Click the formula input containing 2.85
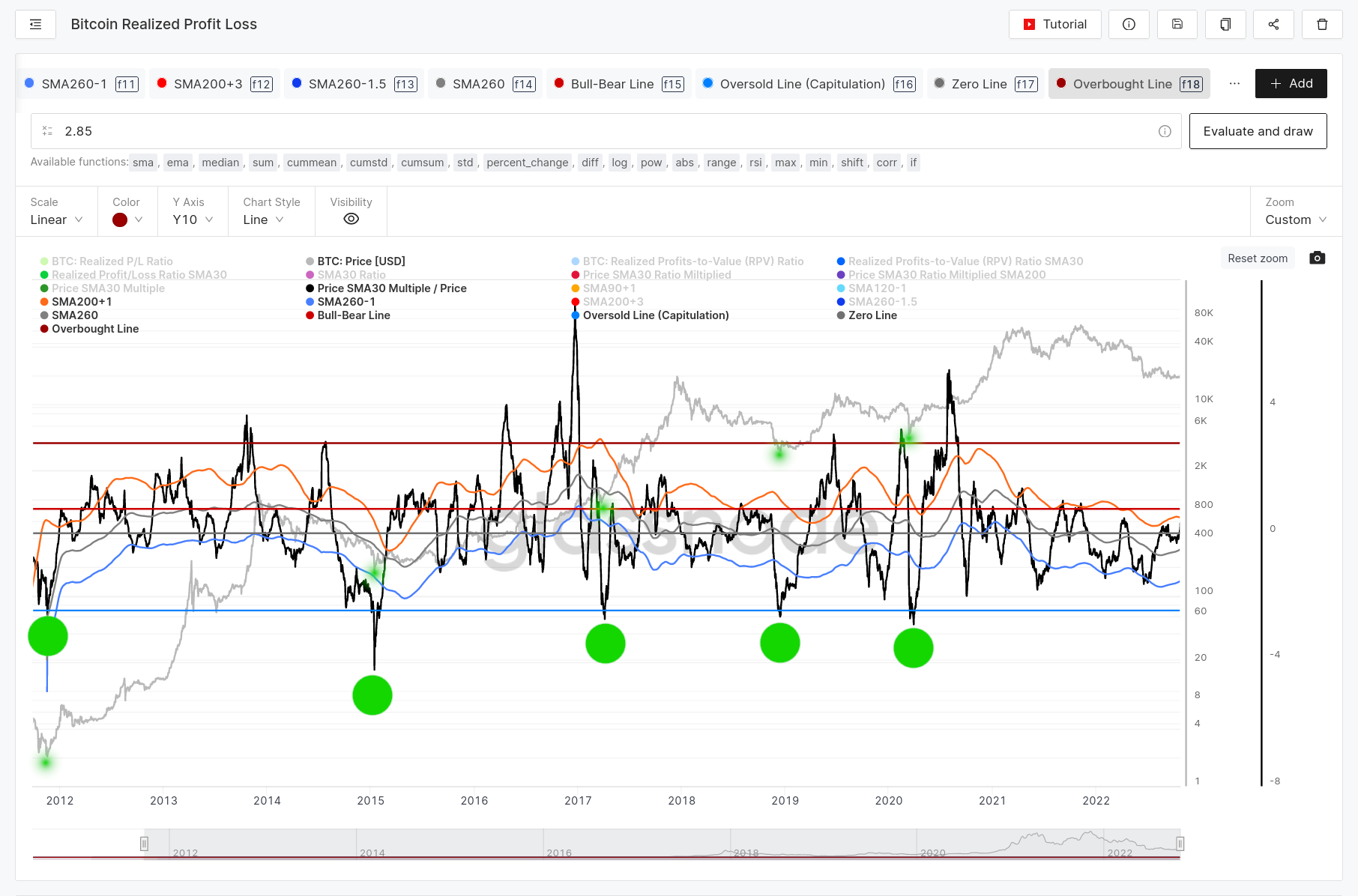This screenshot has height=896, width=1358. pos(600,132)
